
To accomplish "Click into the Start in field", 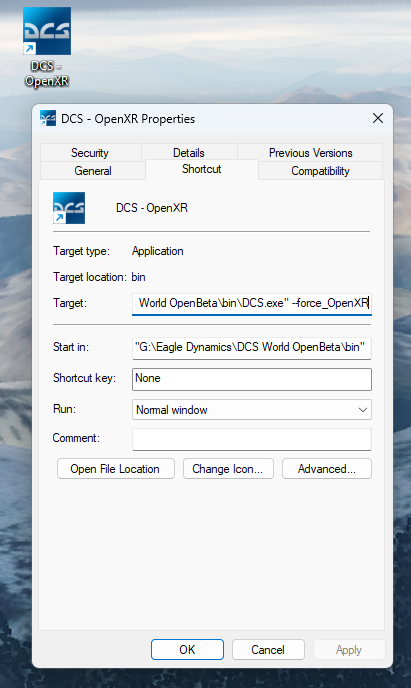I will (252, 348).
